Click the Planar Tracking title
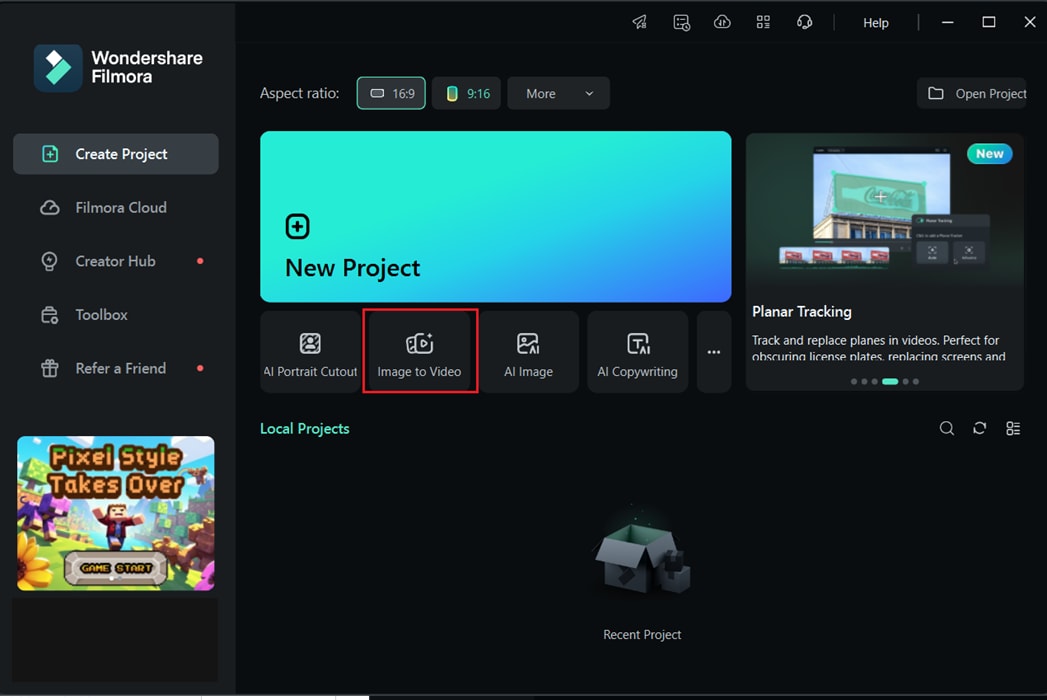The image size is (1047, 700). (802, 312)
